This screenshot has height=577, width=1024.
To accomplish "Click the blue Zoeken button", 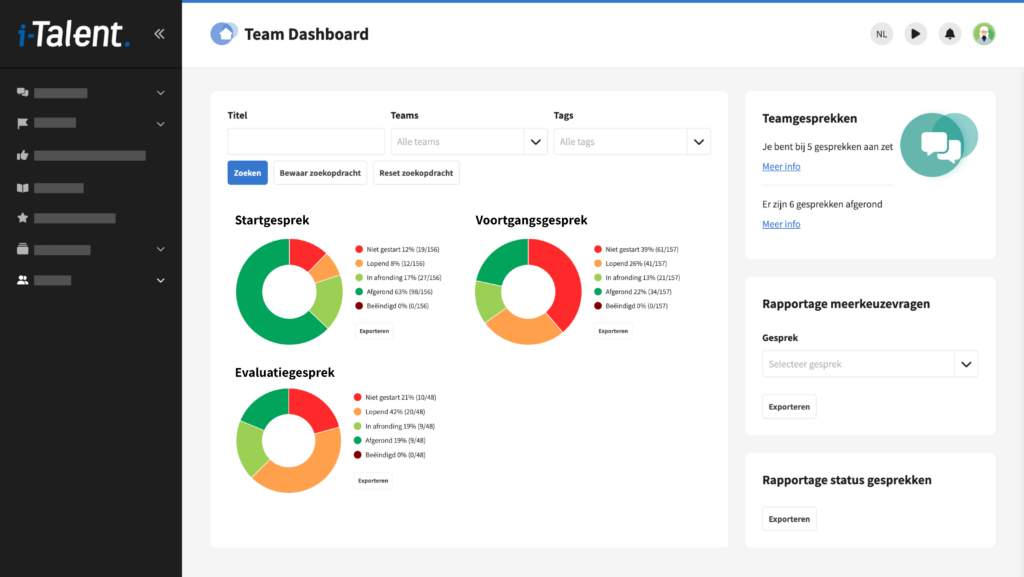I will (x=248, y=173).
